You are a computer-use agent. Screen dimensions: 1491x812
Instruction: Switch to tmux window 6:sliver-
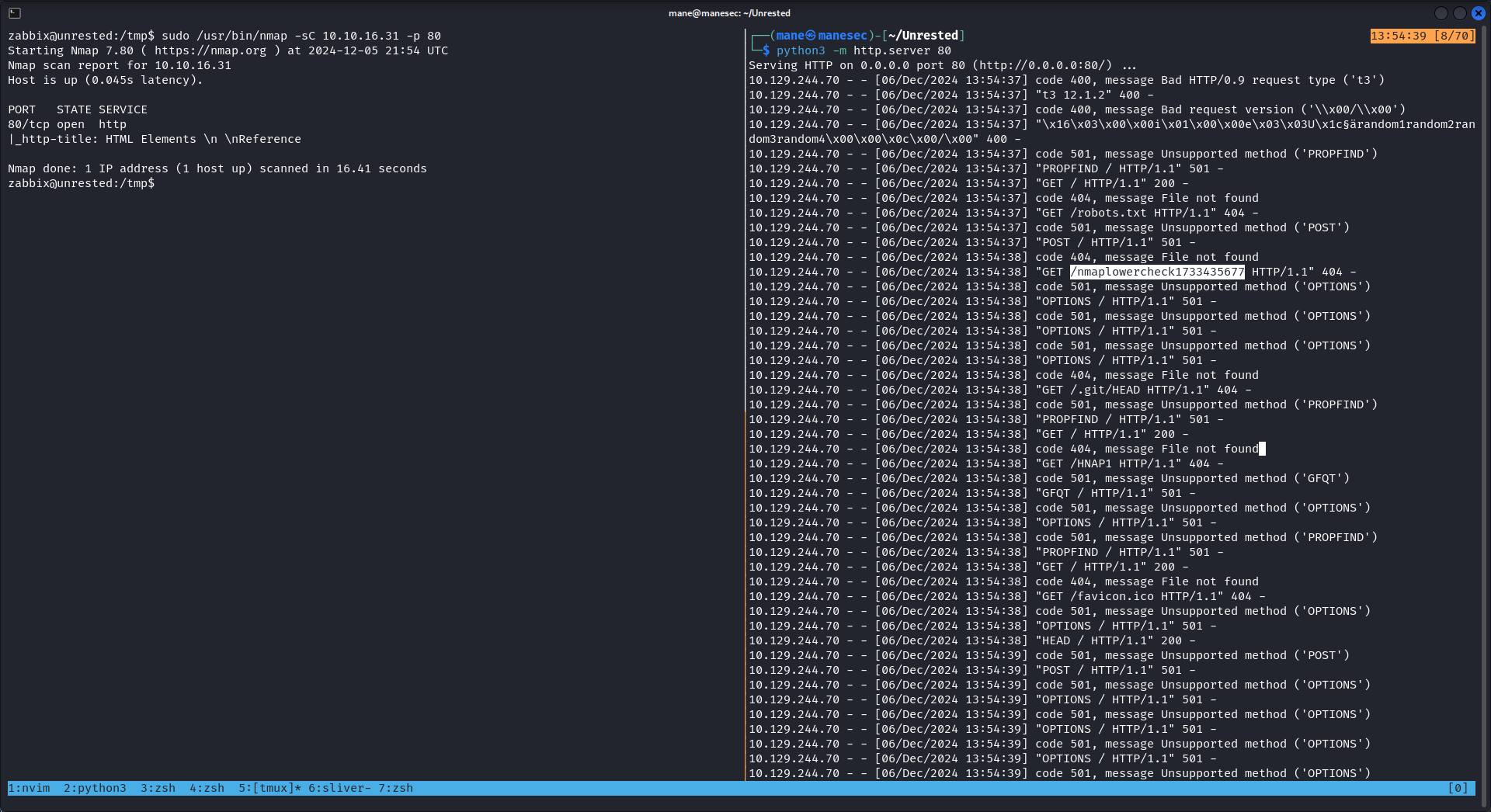pyautogui.click(x=339, y=788)
